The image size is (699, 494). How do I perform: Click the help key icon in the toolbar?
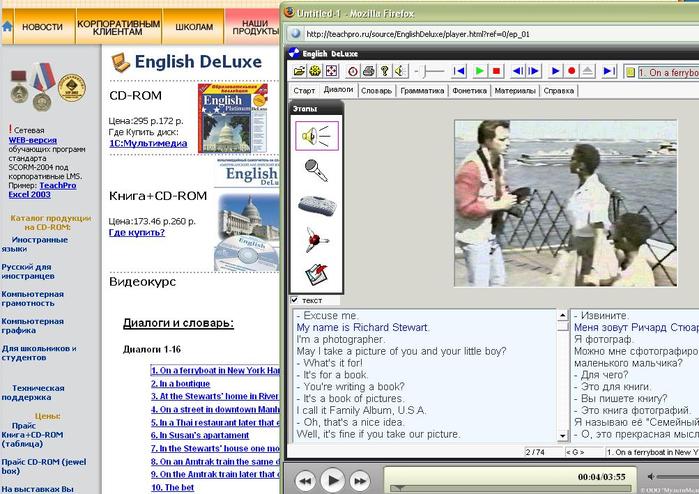pos(384,71)
